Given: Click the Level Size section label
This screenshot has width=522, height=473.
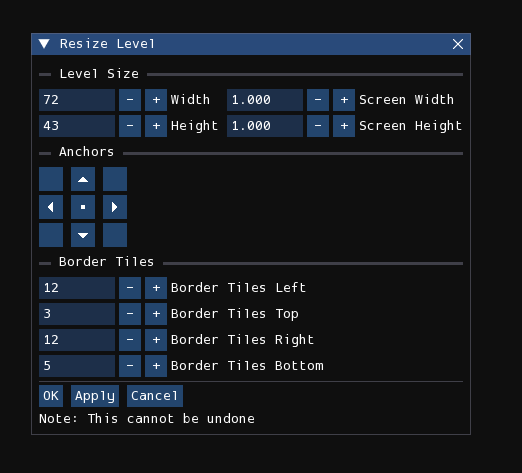Looking at the screenshot, I should point(99,74).
